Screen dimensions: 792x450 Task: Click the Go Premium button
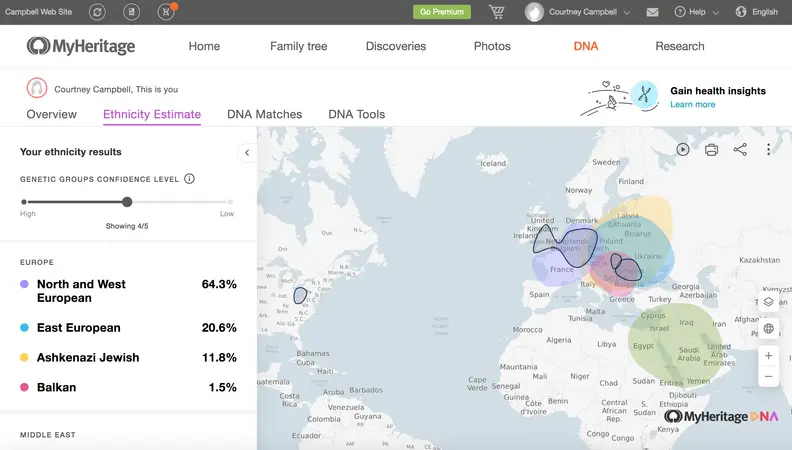[x=442, y=12]
